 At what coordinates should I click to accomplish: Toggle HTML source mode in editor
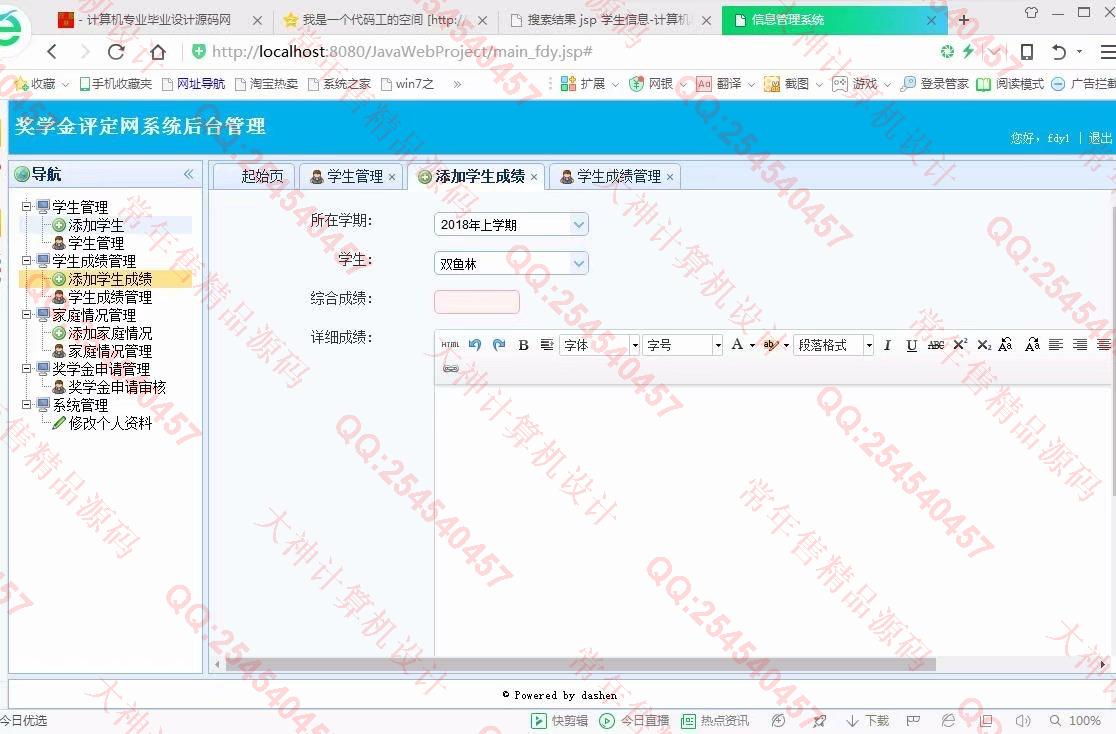click(450, 345)
